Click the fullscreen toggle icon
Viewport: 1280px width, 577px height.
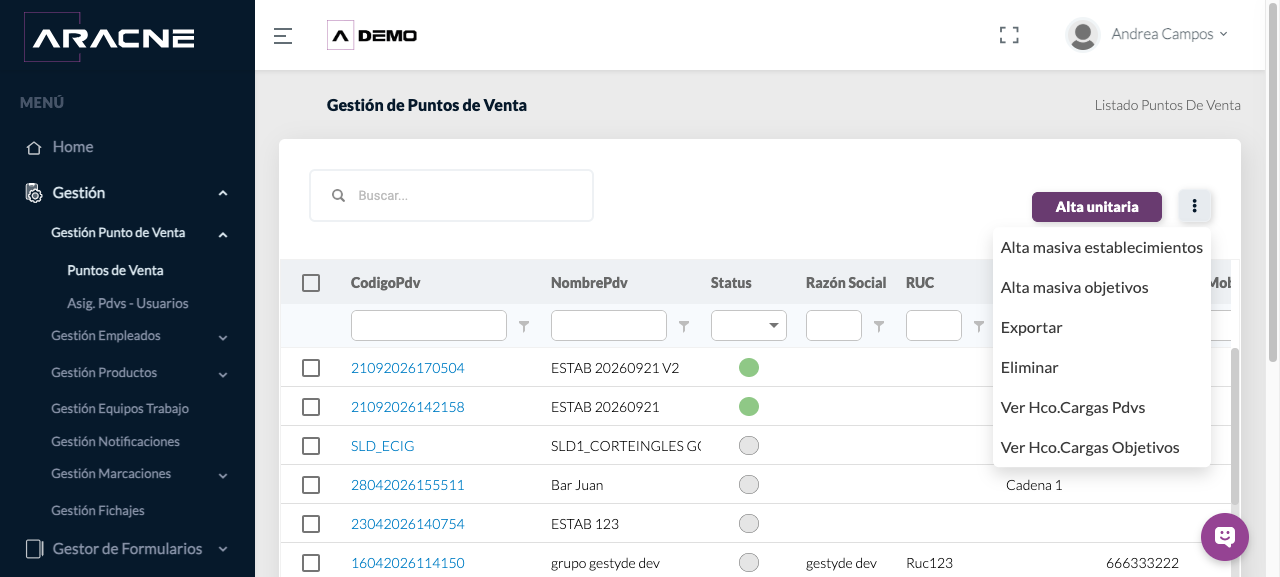point(1009,35)
